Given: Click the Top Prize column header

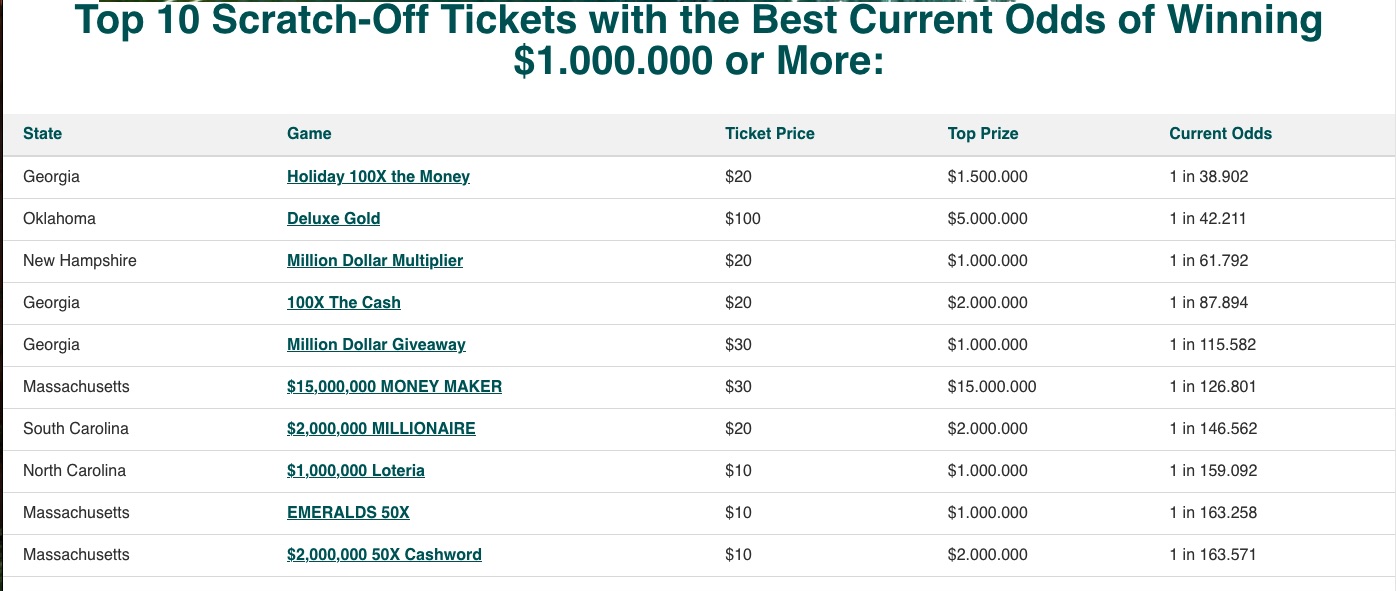Looking at the screenshot, I should click(982, 134).
